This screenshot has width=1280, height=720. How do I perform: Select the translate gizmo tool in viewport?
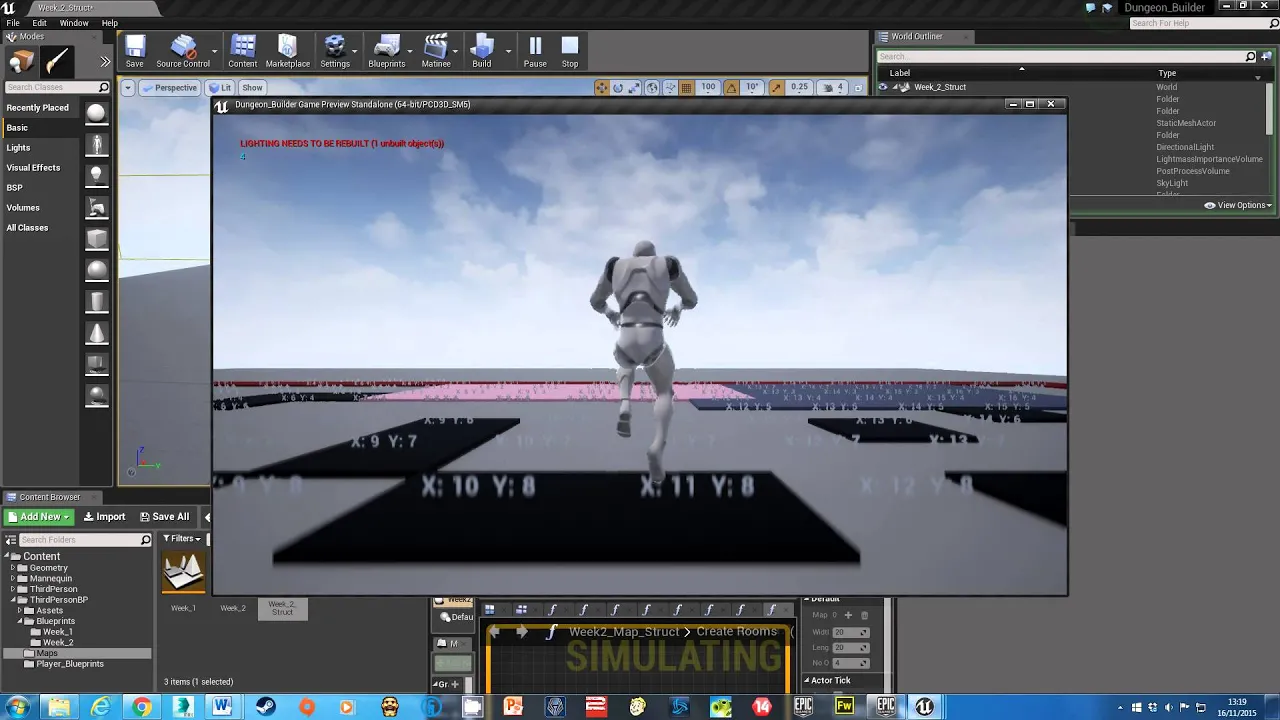click(x=601, y=88)
